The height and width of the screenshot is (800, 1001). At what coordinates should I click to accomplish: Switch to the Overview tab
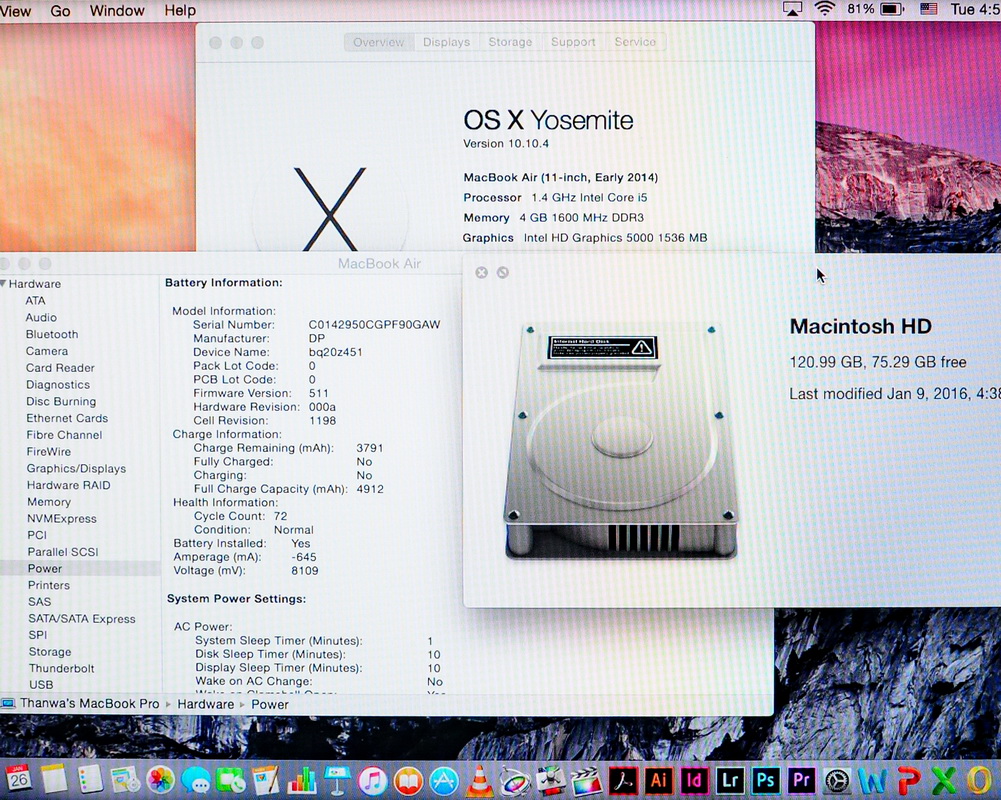(379, 42)
